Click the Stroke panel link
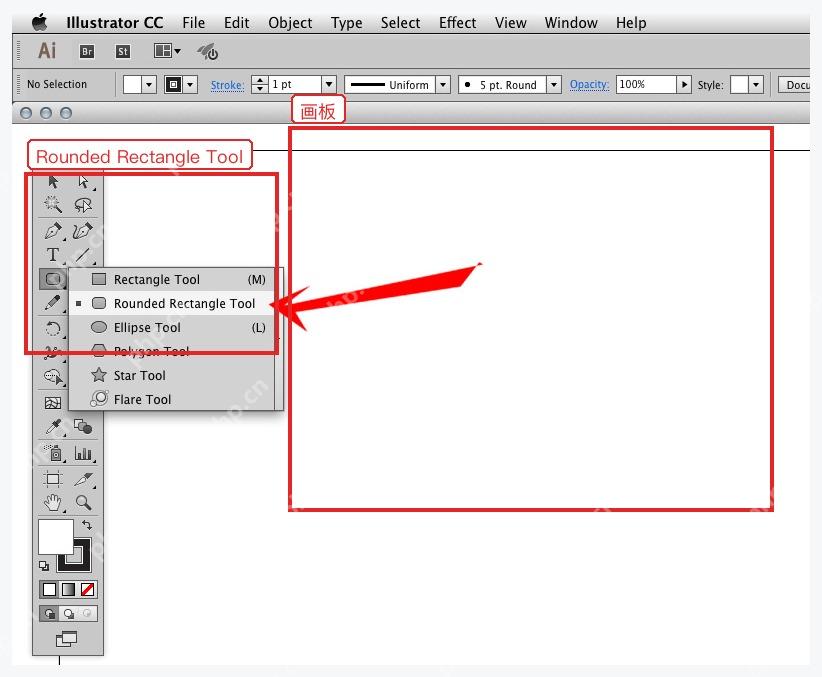This screenshot has height=677, width=822. (228, 85)
